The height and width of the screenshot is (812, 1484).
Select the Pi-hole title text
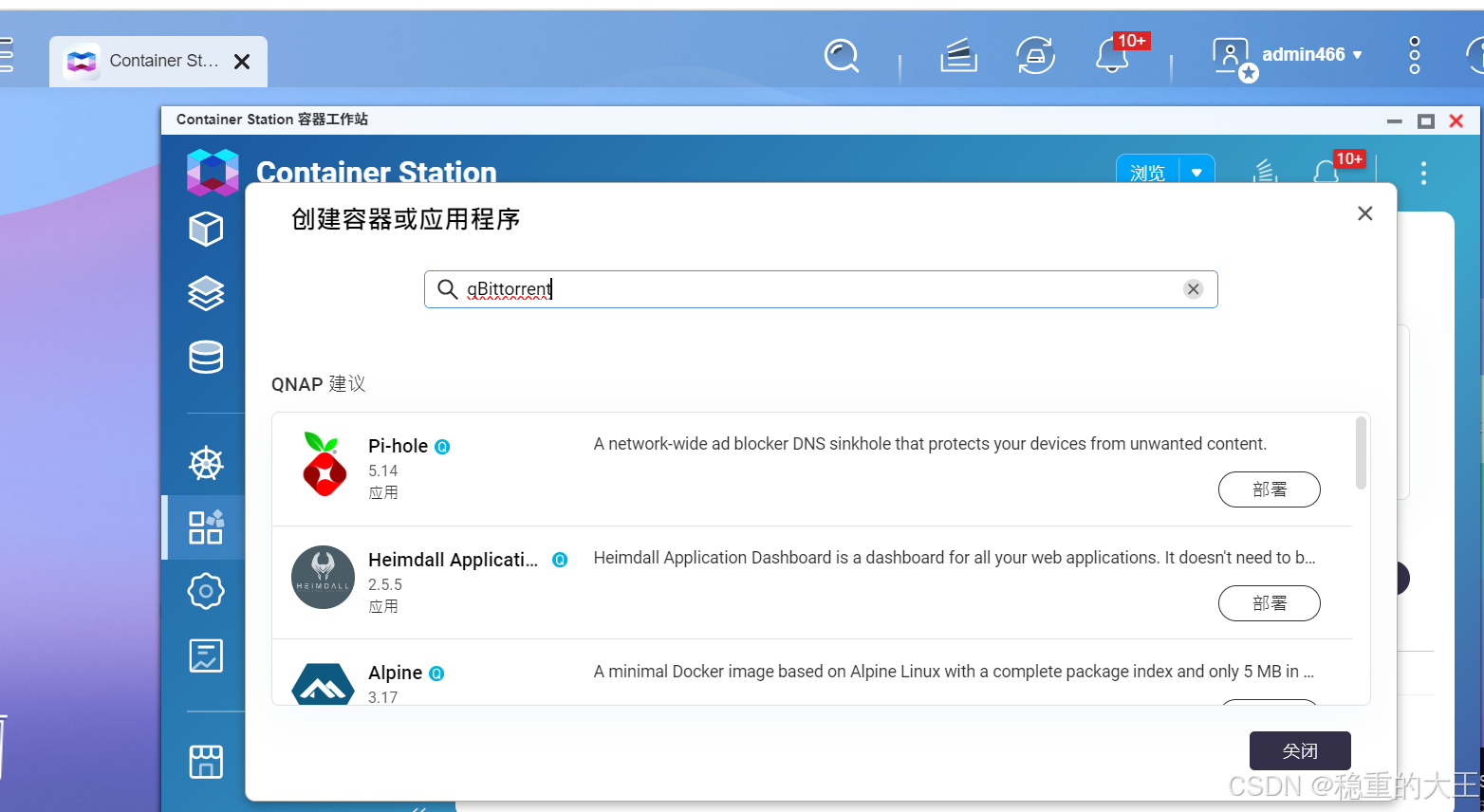[398, 446]
